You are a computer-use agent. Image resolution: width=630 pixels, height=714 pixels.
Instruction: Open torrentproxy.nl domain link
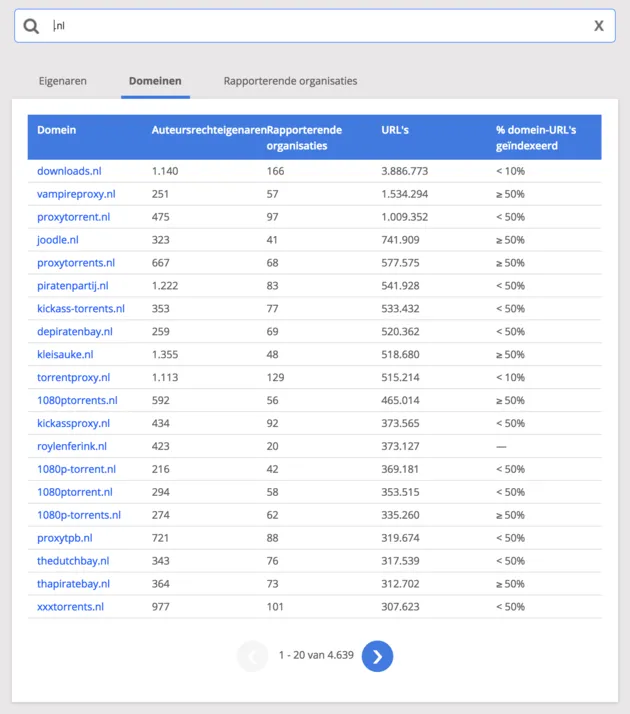point(73,377)
